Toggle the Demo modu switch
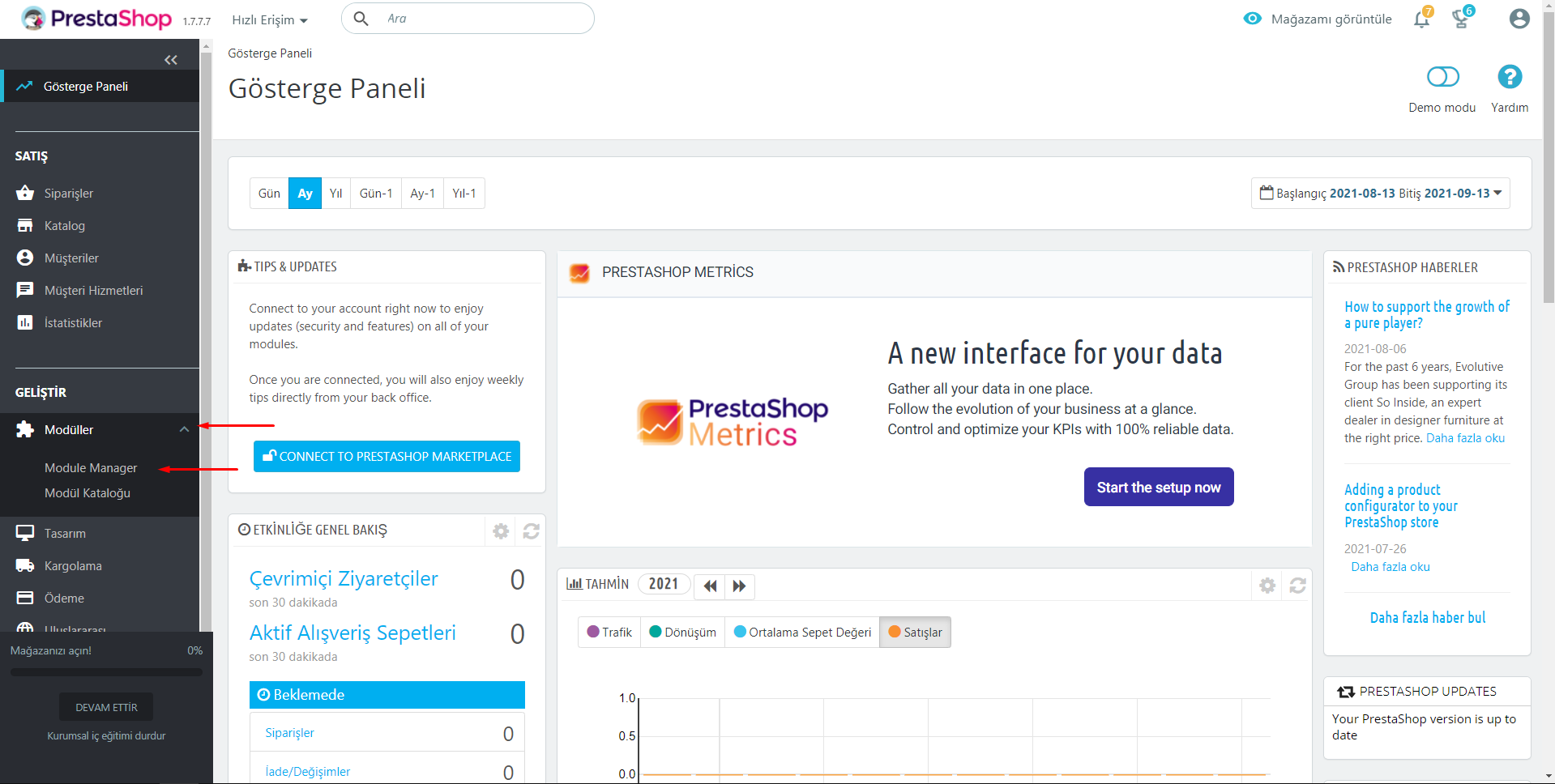The image size is (1555, 784). click(x=1442, y=77)
